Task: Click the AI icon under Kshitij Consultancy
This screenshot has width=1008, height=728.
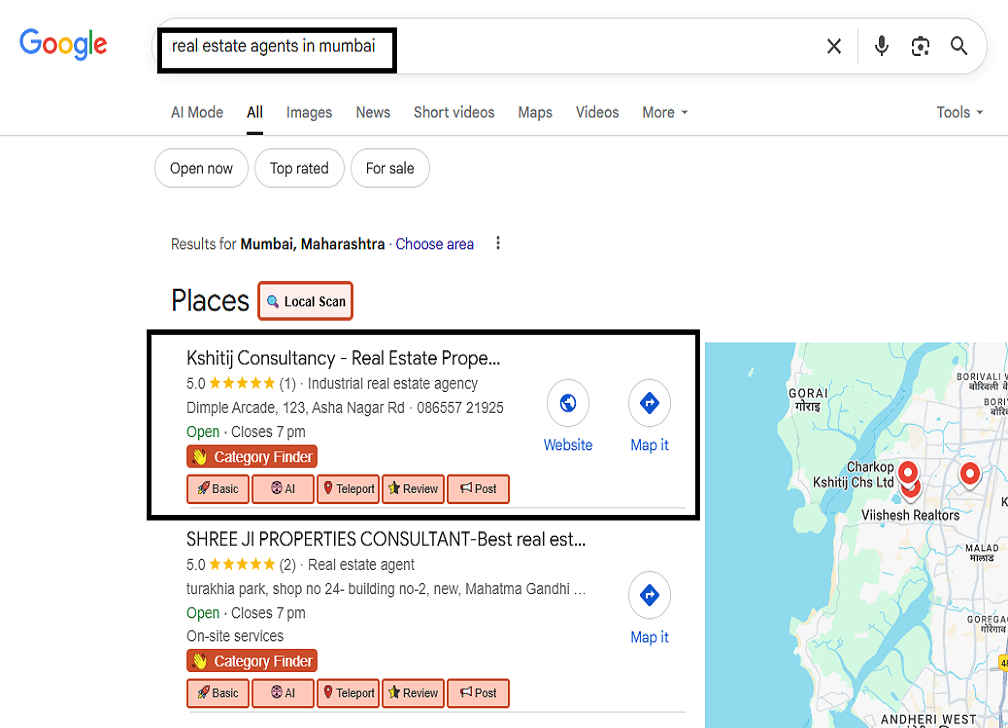Action: [x=282, y=488]
